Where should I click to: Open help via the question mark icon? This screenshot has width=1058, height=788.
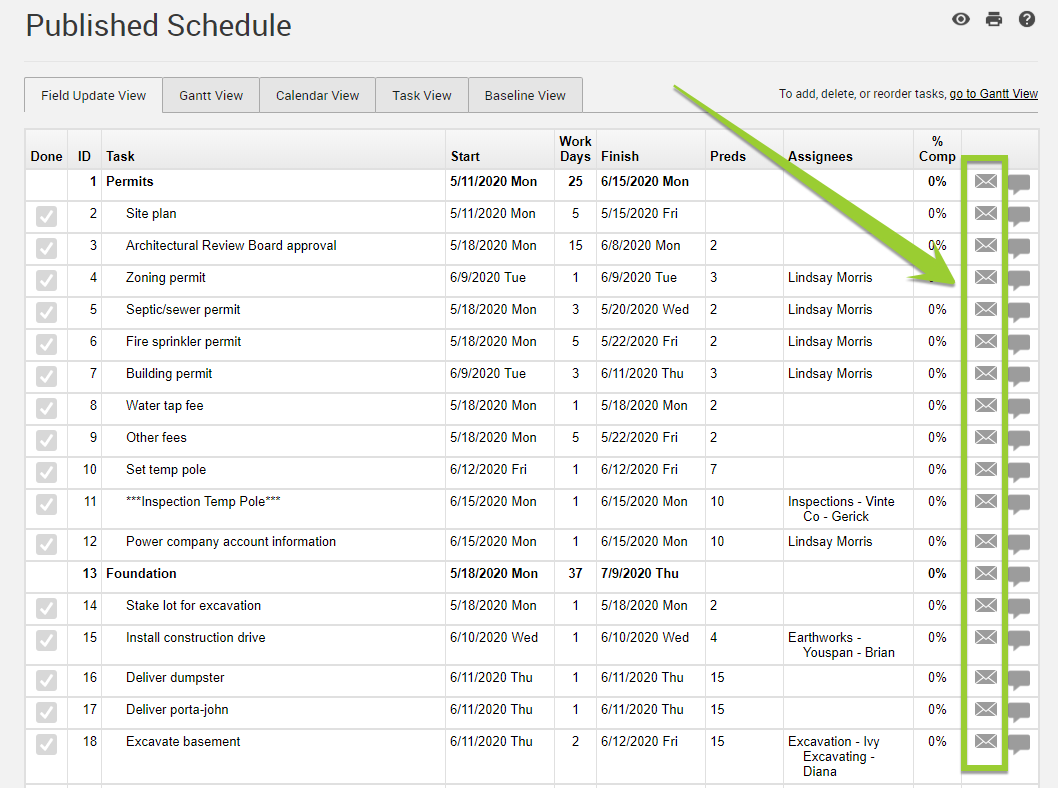coord(1026,19)
